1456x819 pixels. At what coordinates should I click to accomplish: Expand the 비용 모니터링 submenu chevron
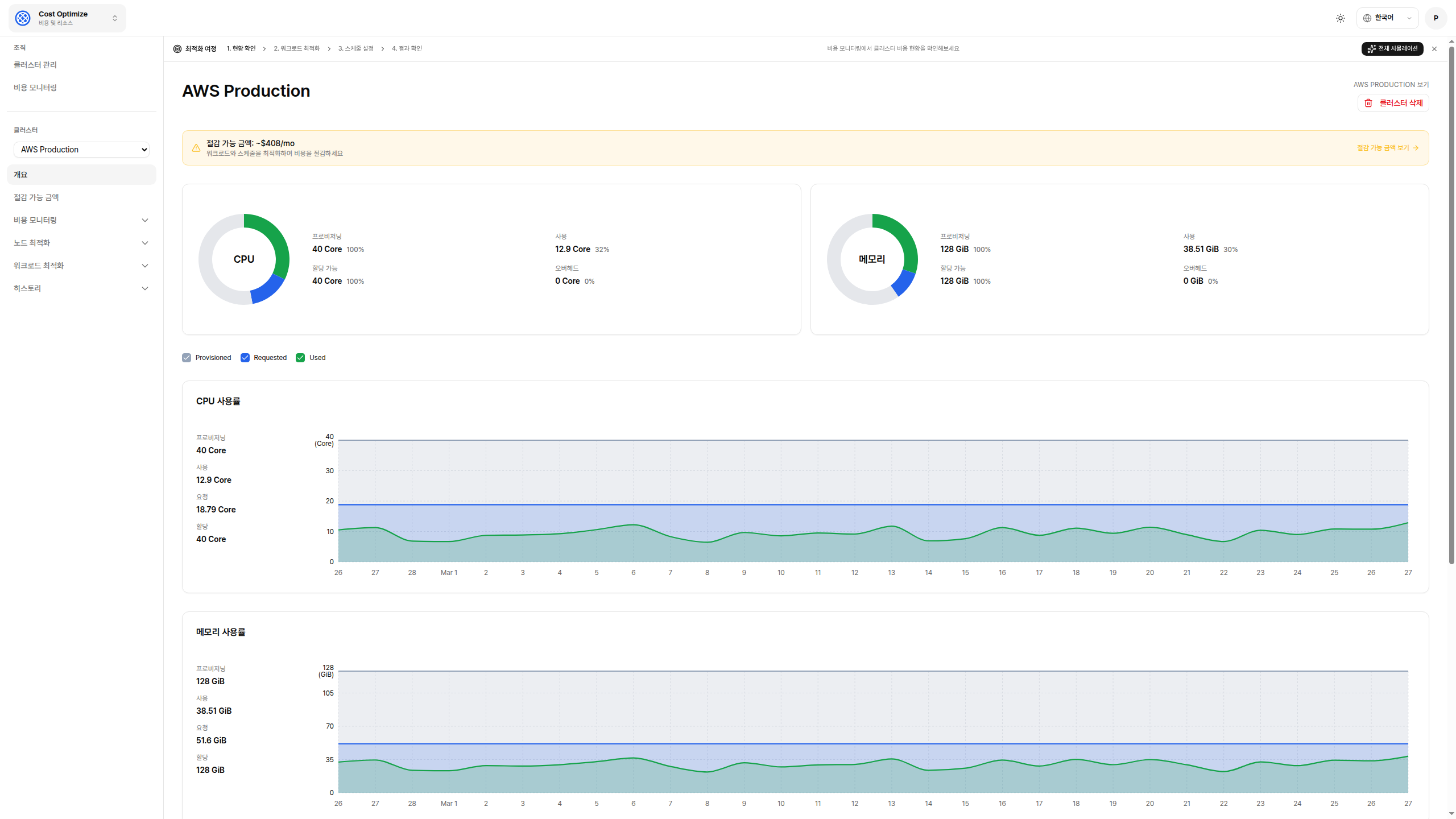pos(145,220)
